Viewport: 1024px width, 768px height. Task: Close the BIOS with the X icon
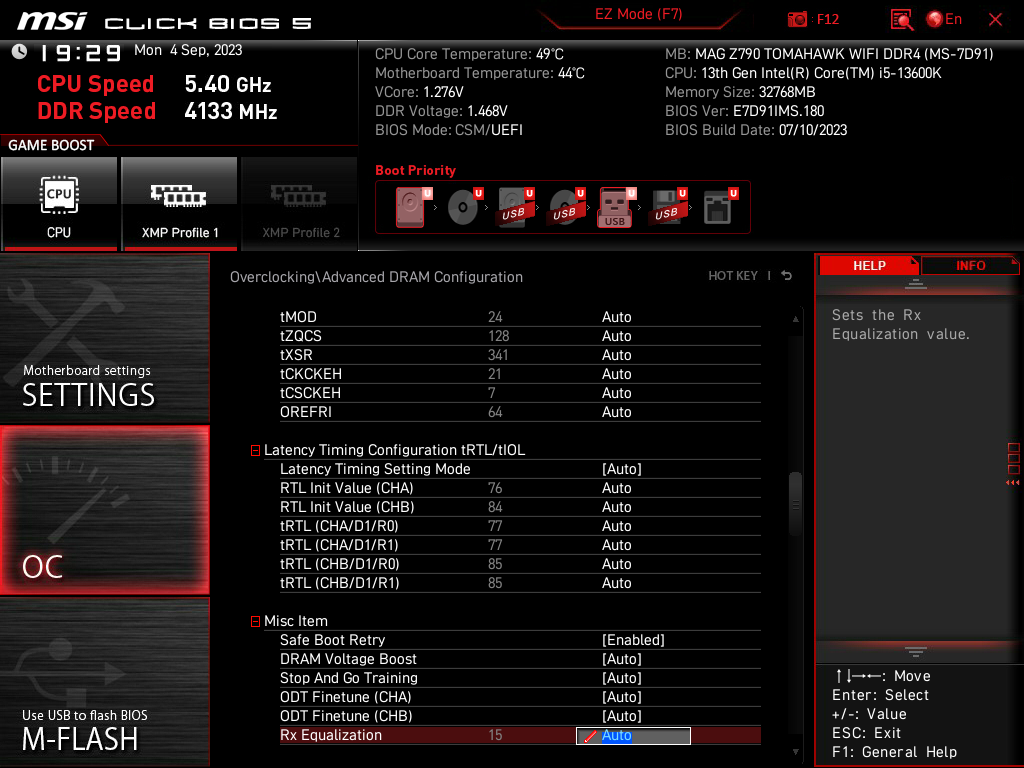(x=995, y=20)
